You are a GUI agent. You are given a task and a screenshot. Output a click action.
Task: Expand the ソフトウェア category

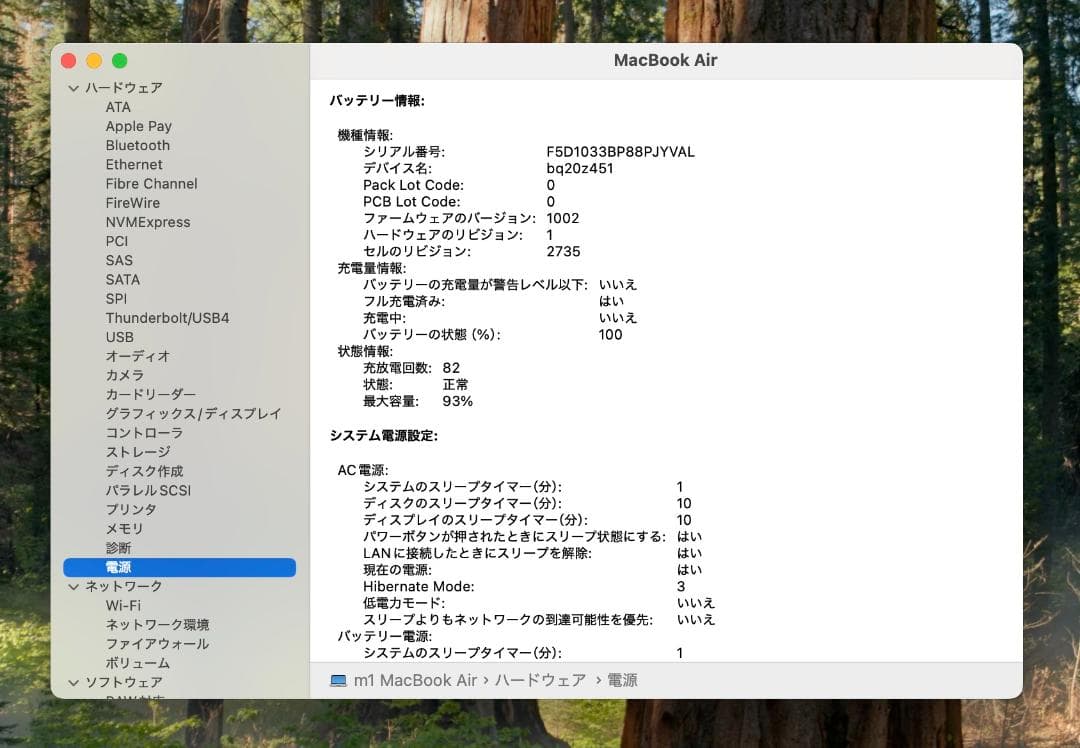click(x=74, y=681)
